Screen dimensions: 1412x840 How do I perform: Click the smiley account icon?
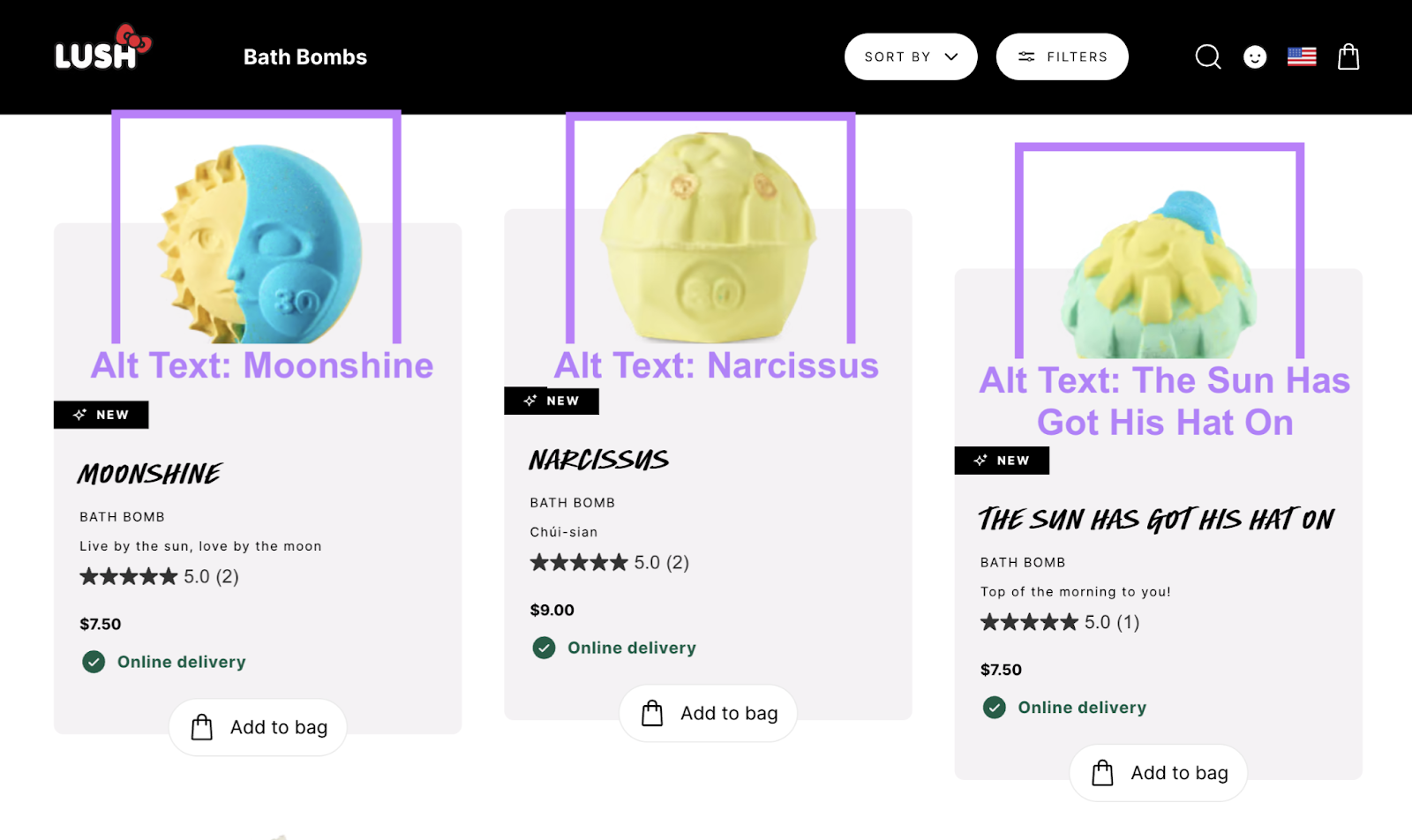[1255, 56]
